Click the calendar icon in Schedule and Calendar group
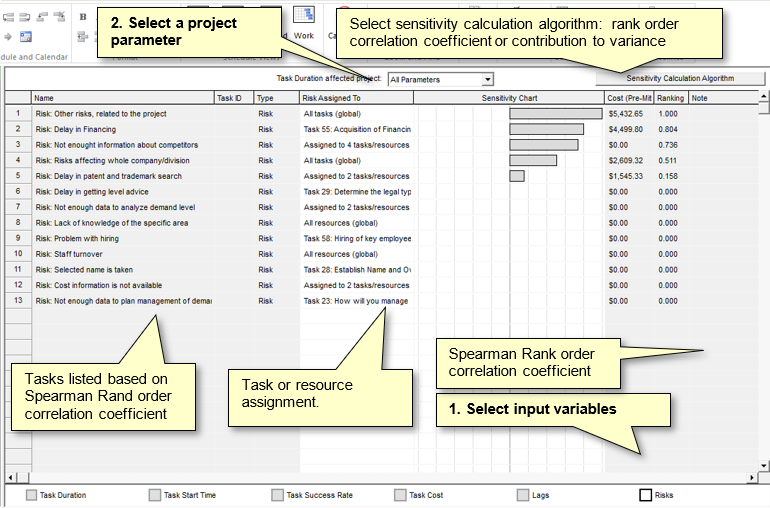The width and height of the screenshot is (770, 508). (26, 36)
